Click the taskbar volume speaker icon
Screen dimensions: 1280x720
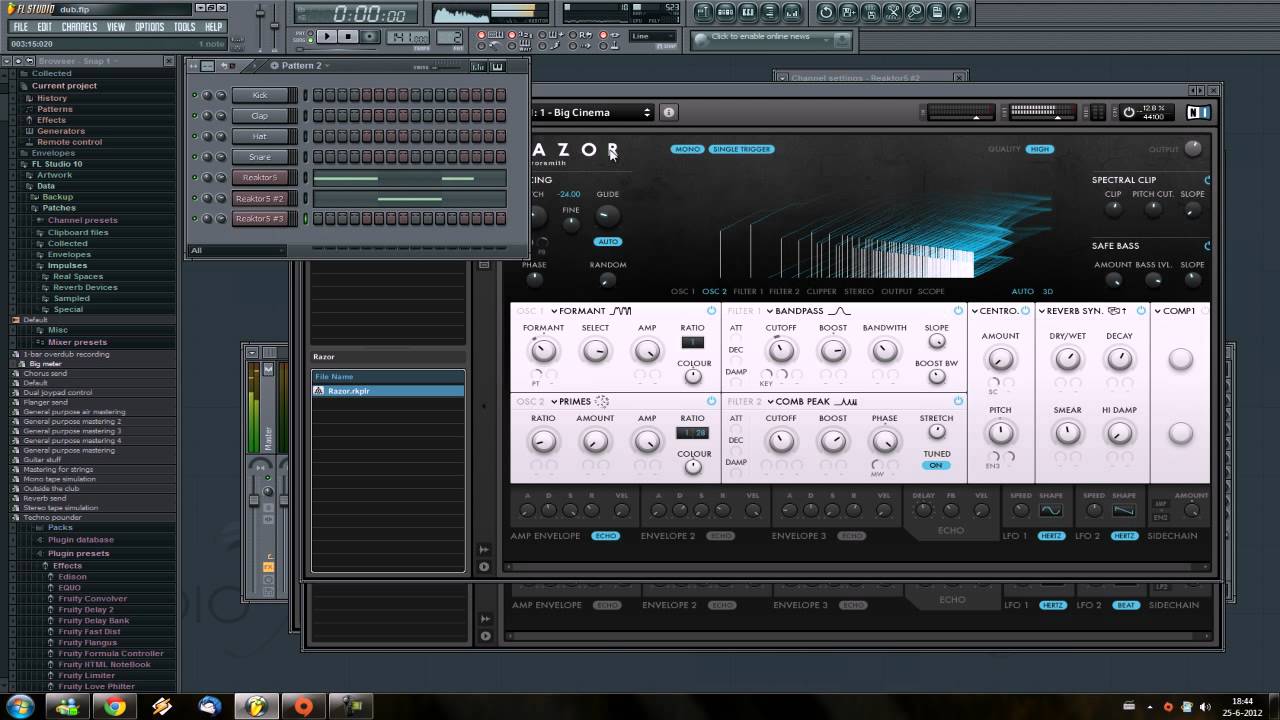1205,707
